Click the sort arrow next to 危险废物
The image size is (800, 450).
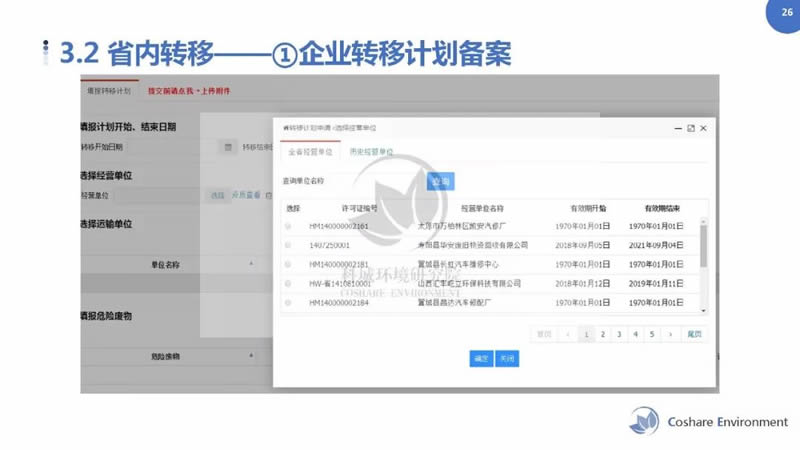251,355
